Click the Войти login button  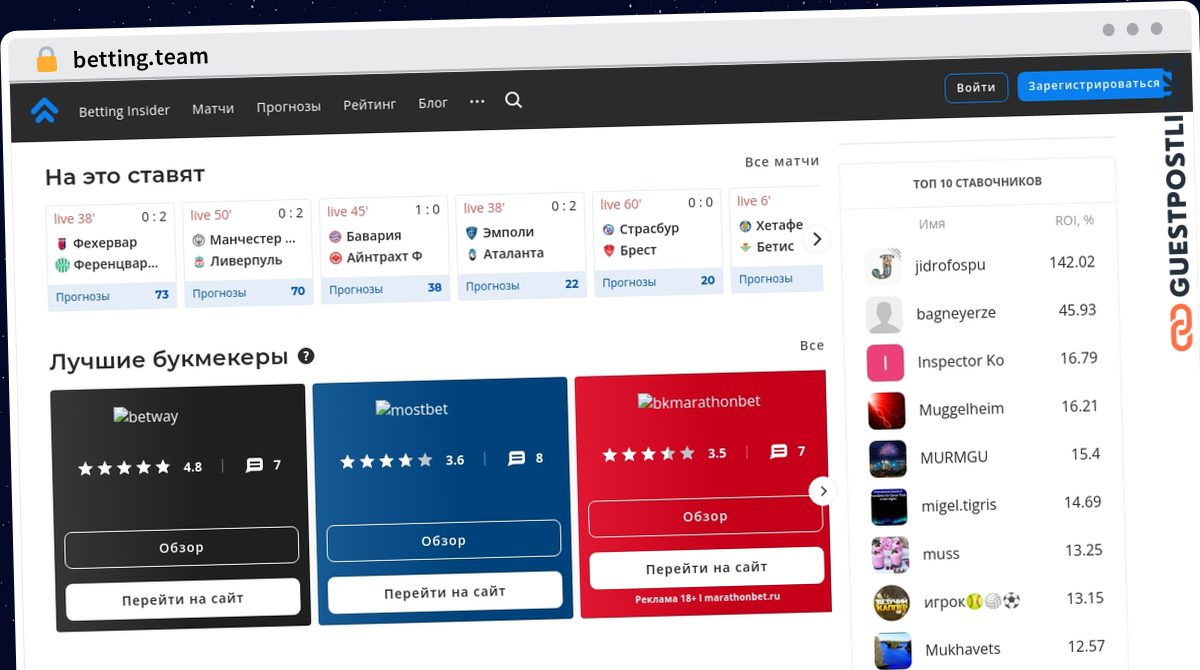pyautogui.click(x=976, y=88)
